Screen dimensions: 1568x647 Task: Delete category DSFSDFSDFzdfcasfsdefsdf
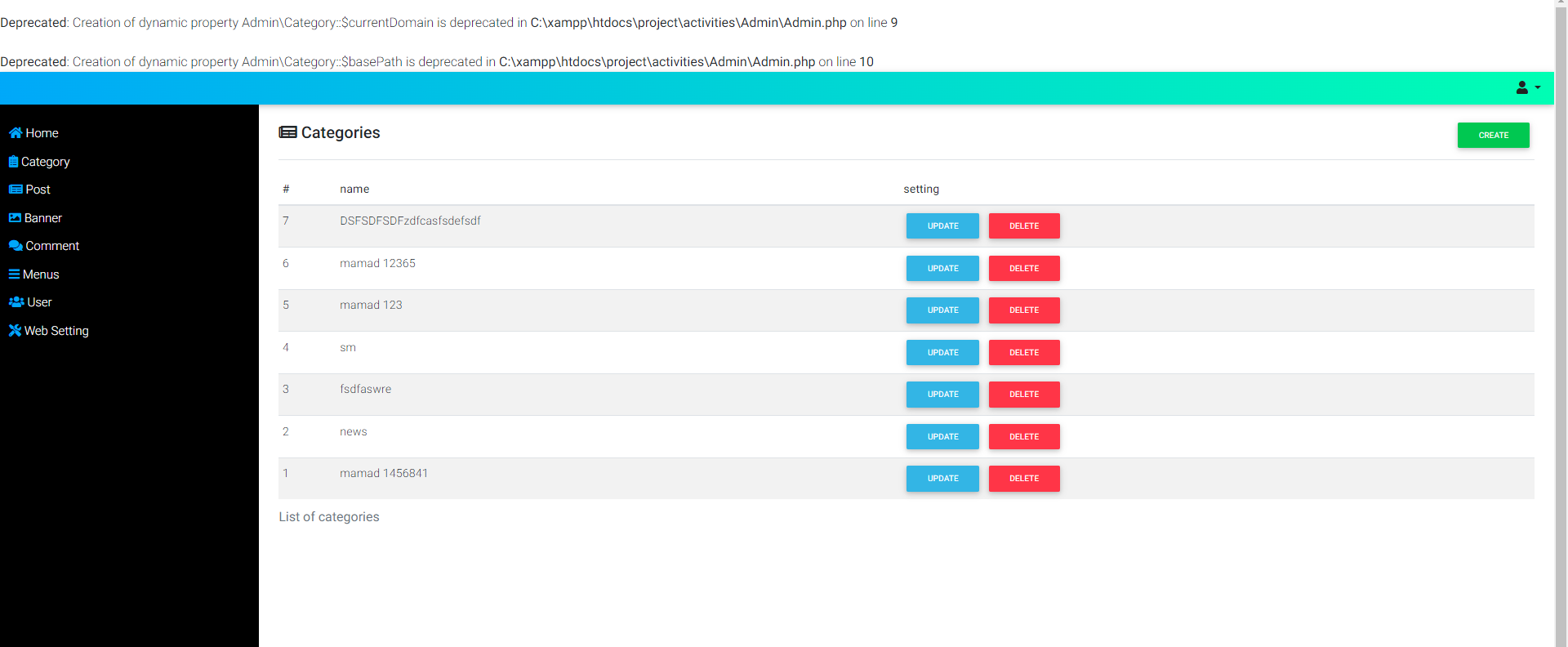click(x=1024, y=226)
